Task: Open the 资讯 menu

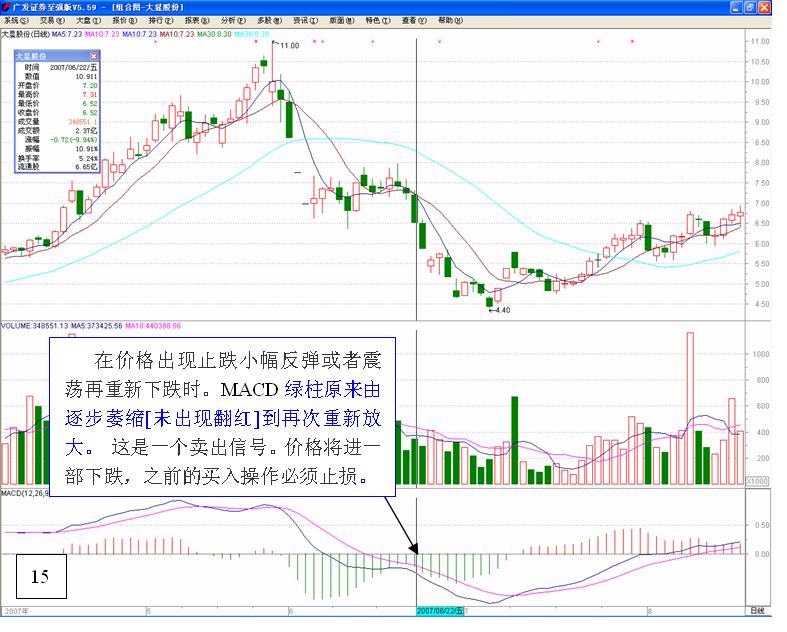Action: click(306, 21)
